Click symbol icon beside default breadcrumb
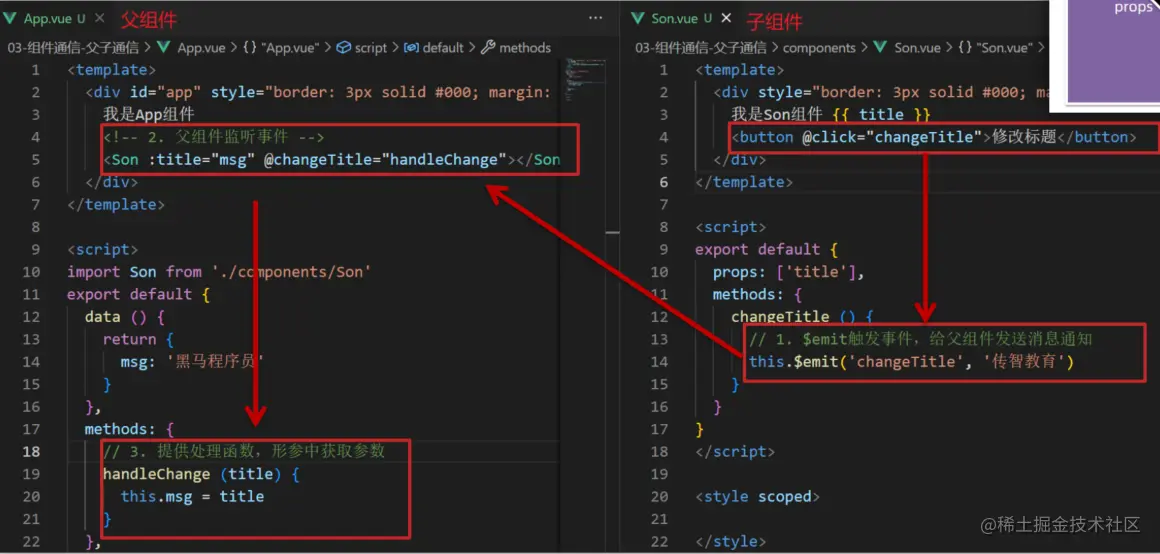Screen dimensions: 1160x554 [411, 48]
